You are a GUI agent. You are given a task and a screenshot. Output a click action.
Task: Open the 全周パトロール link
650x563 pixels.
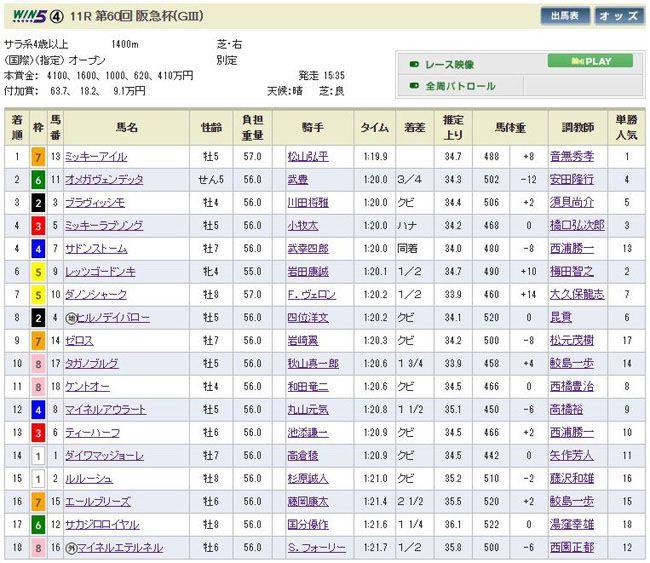(461, 86)
